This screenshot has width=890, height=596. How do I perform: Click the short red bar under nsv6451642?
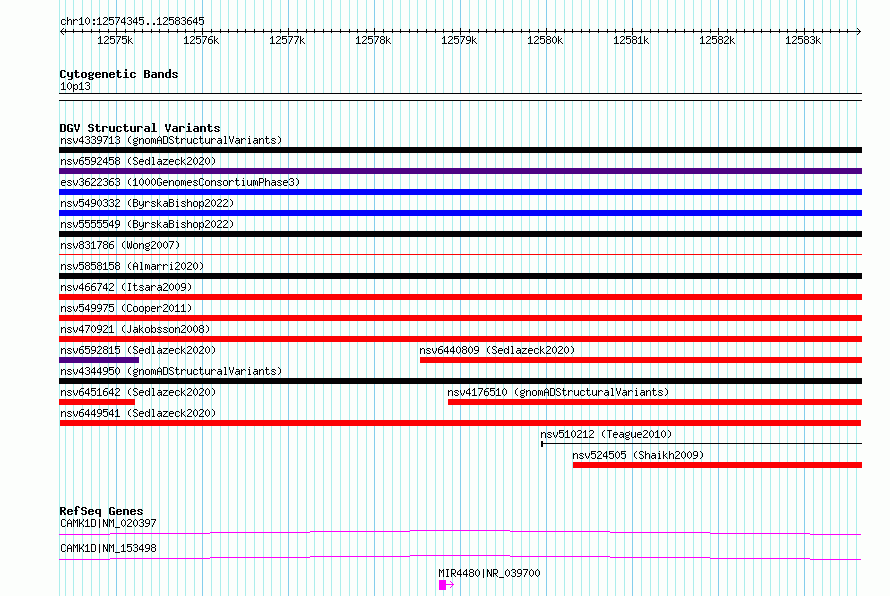(97, 402)
